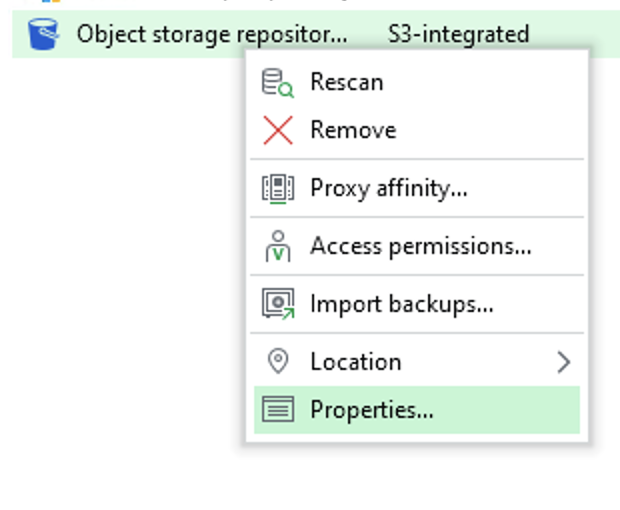The image size is (620, 510).
Task: Click the Location map pin icon
Action: pyautogui.click(x=278, y=361)
